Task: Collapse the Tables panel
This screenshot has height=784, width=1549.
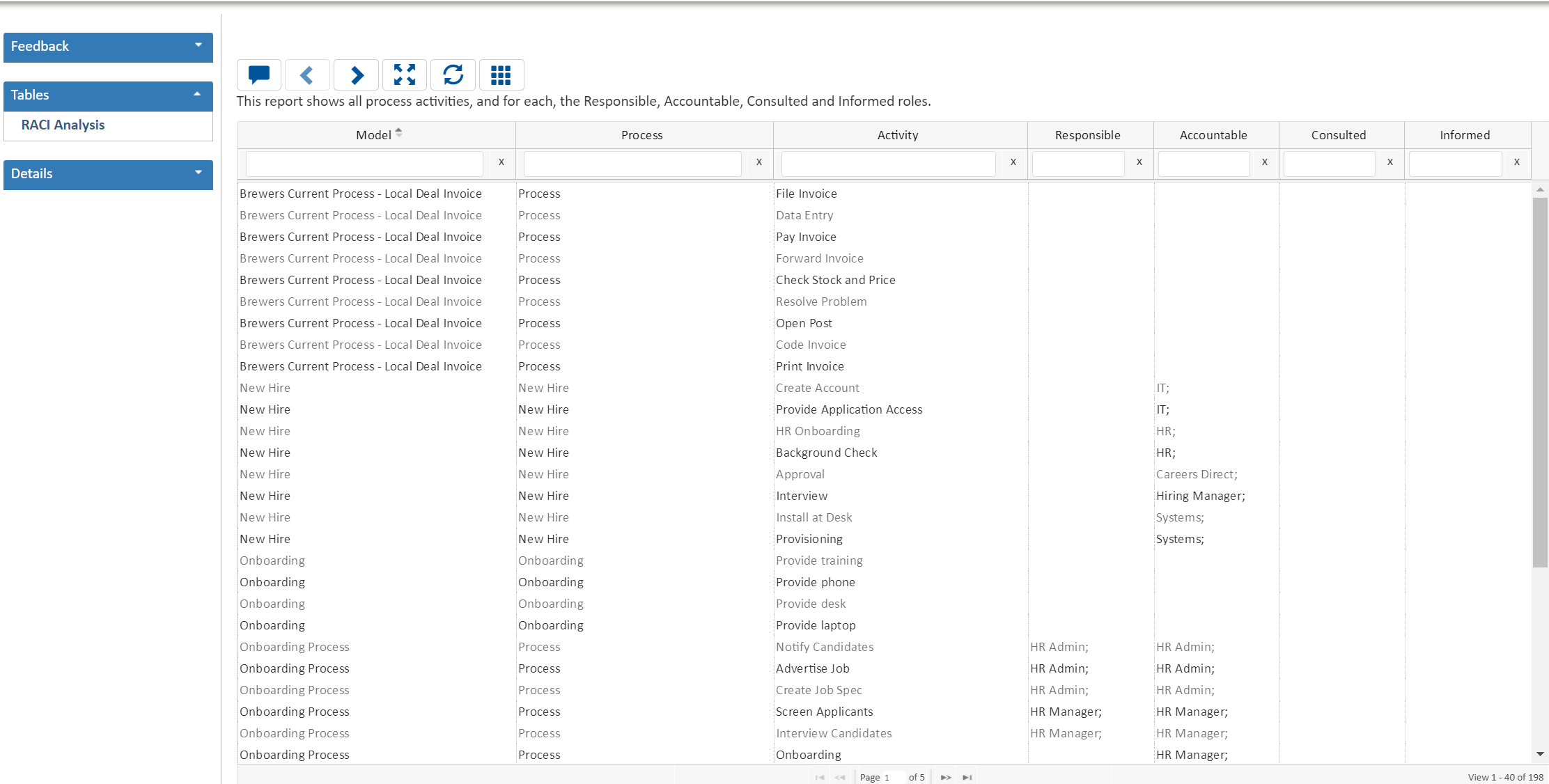Action: pos(108,95)
